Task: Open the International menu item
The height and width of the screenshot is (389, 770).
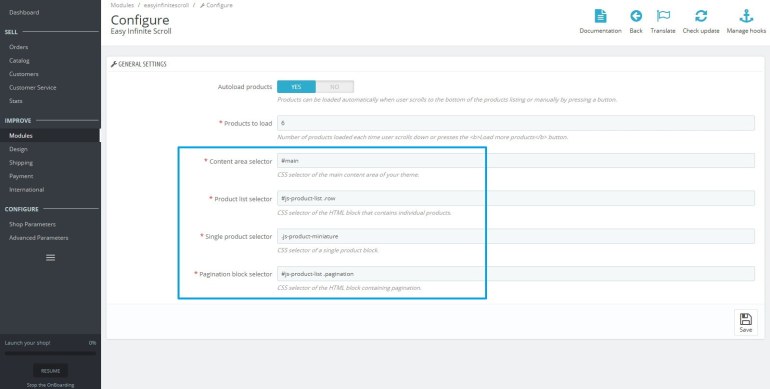Action: click(x=27, y=190)
